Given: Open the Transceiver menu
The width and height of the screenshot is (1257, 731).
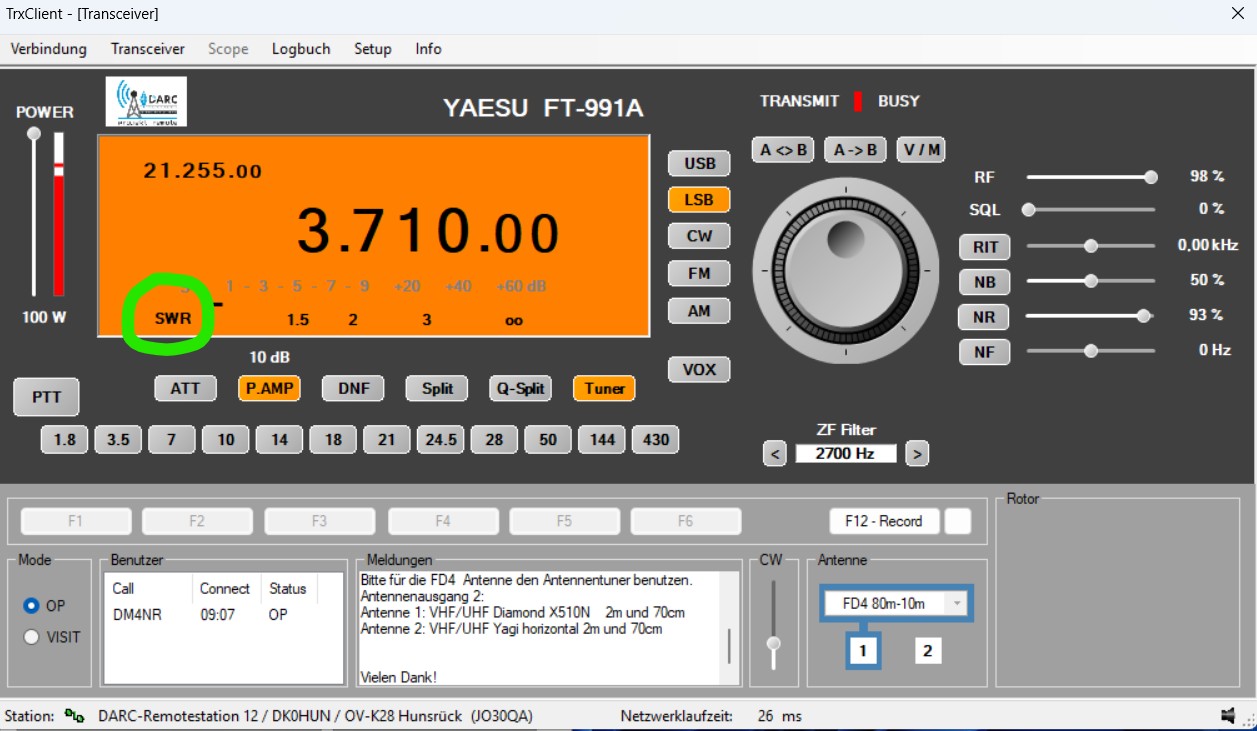Looking at the screenshot, I should (x=148, y=49).
